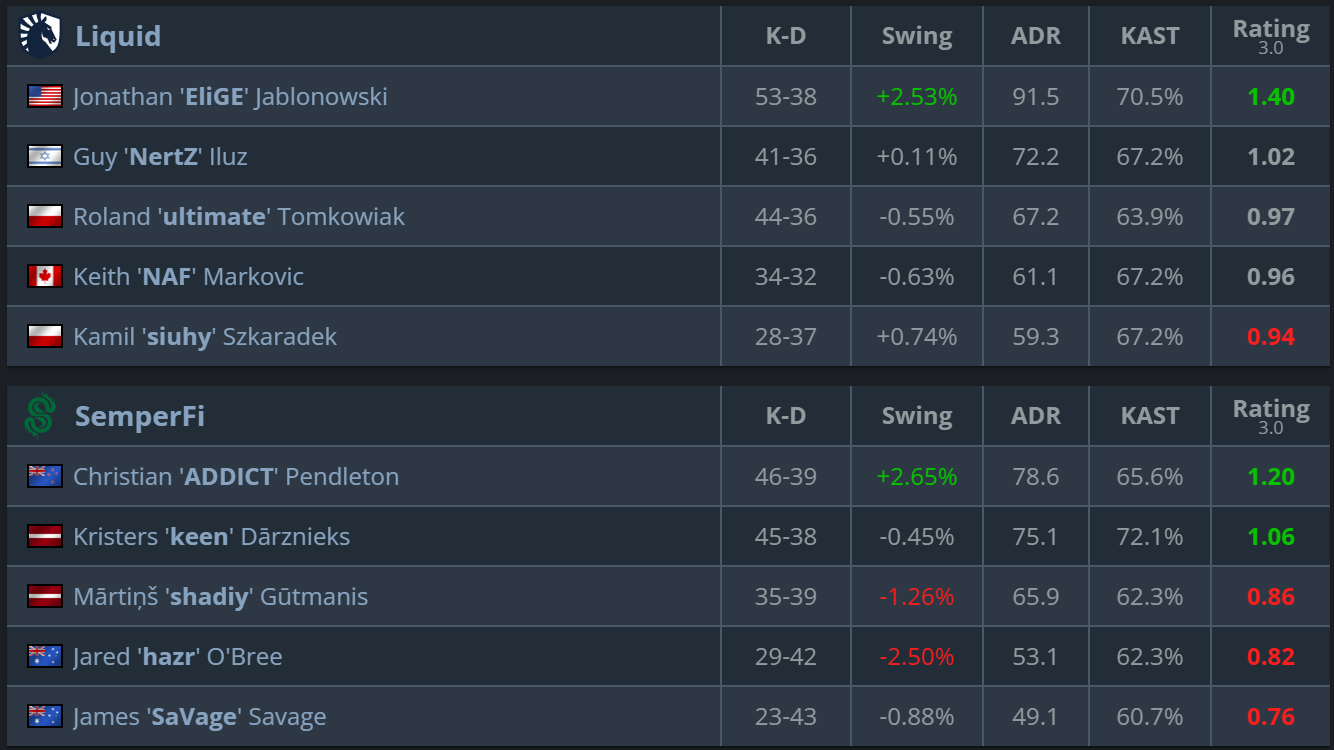Click the Liquid Rating 3.0 column header

click(x=1271, y=36)
